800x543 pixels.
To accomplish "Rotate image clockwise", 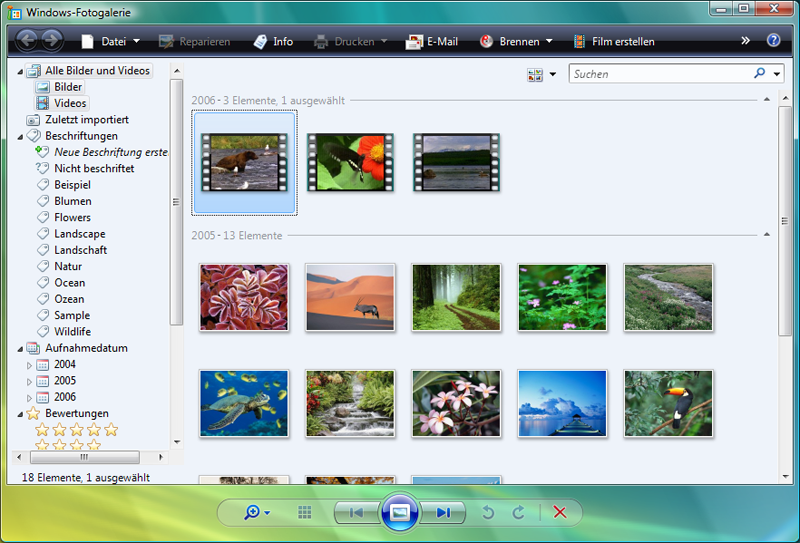I will 518,513.
